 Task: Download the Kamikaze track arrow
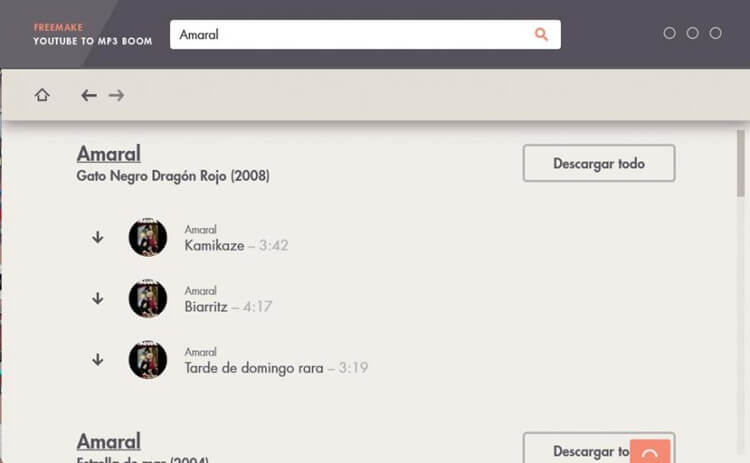[x=98, y=237]
